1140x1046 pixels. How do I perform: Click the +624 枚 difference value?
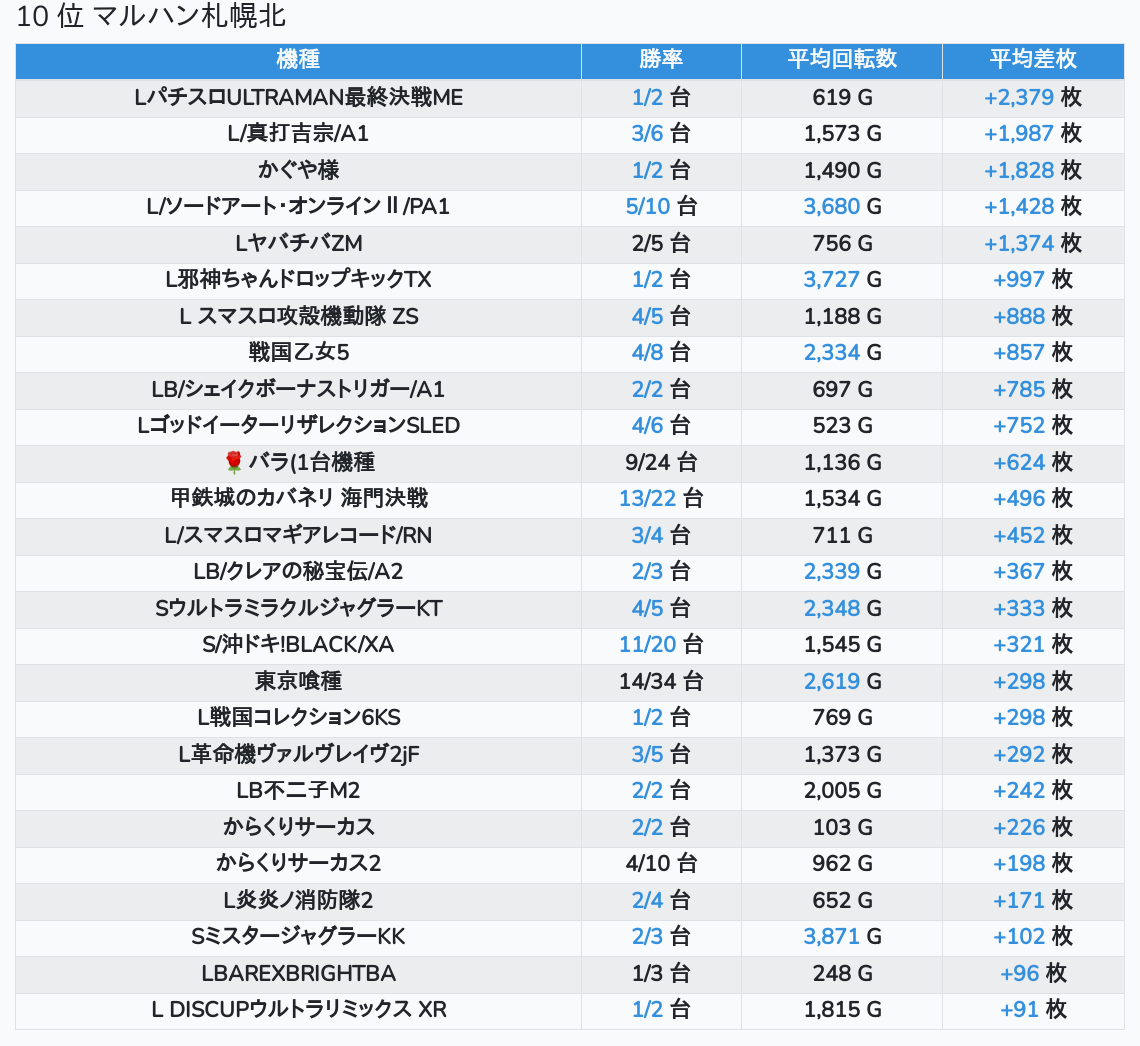pos(1033,462)
